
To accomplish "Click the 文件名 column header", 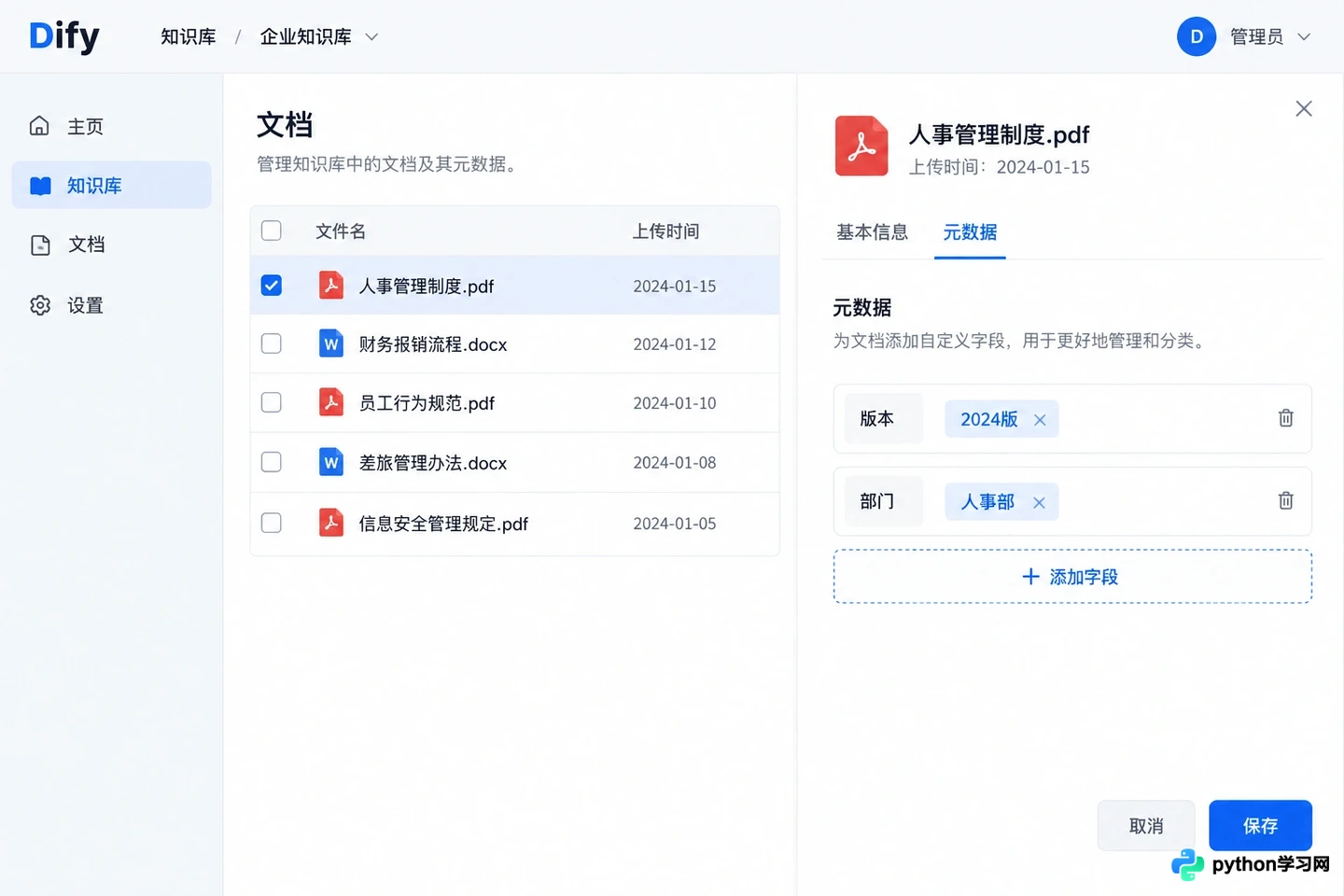I will [x=340, y=231].
